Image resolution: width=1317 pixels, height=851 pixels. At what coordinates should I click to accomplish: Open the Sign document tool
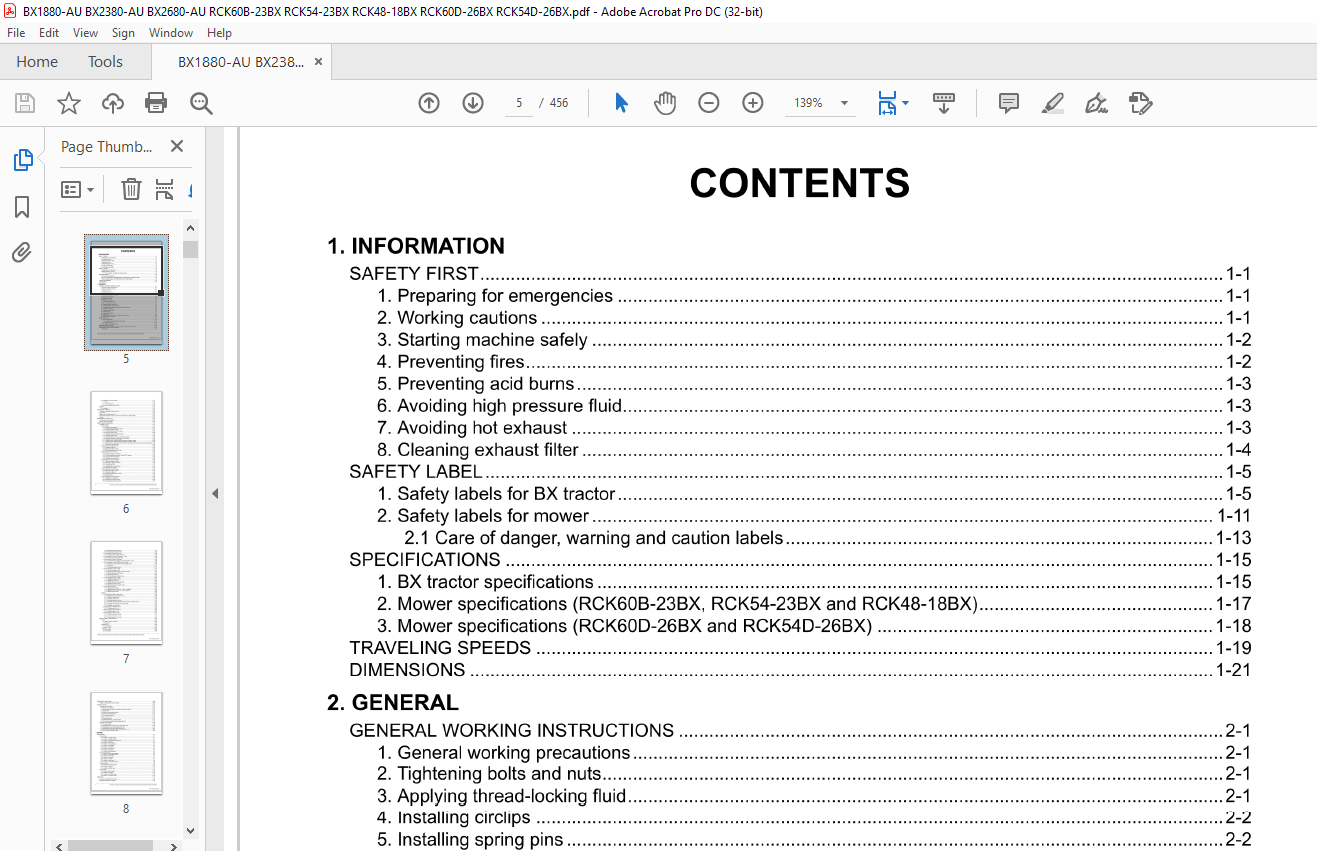tap(1096, 103)
